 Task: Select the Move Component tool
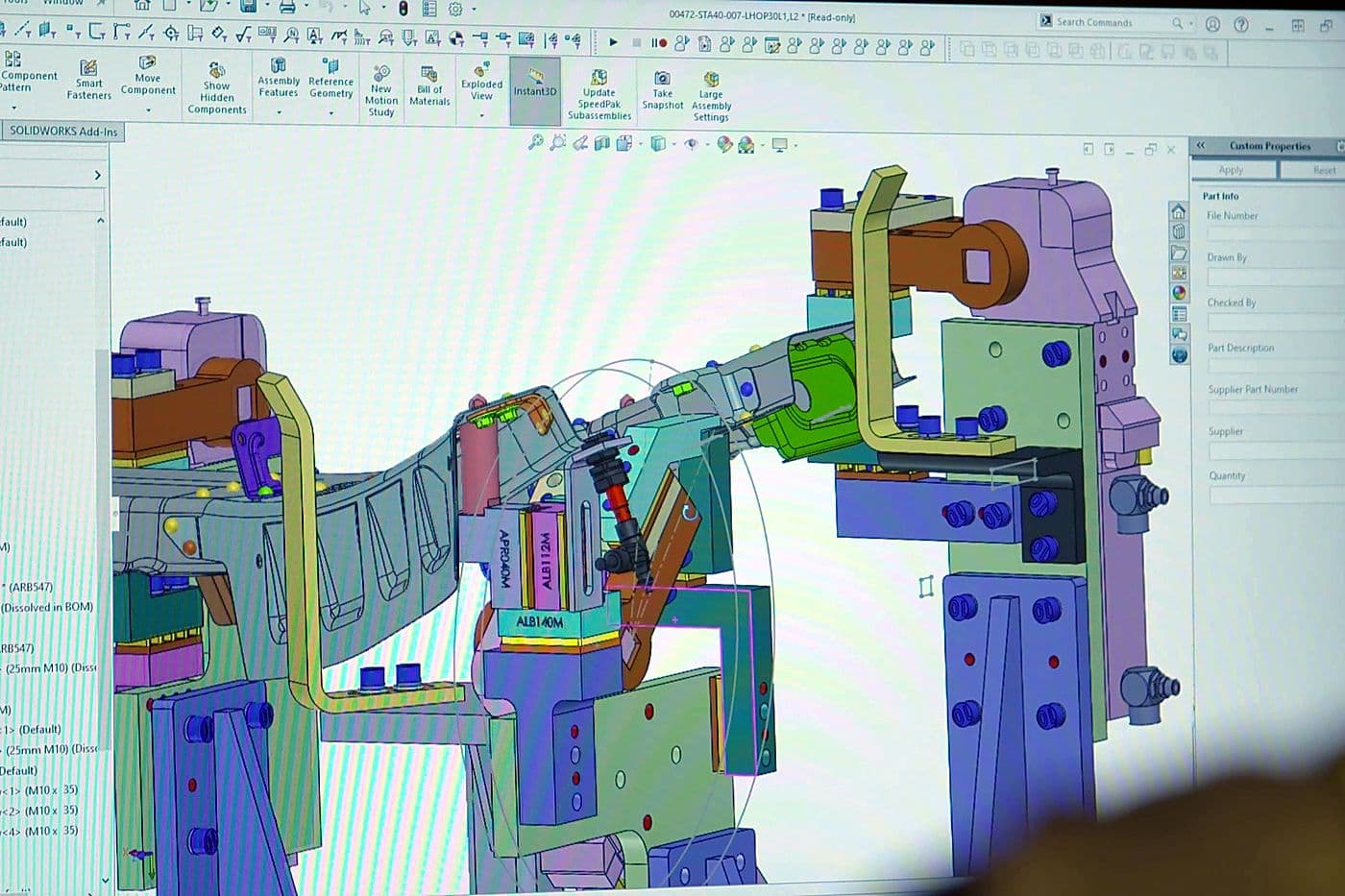coord(147,75)
